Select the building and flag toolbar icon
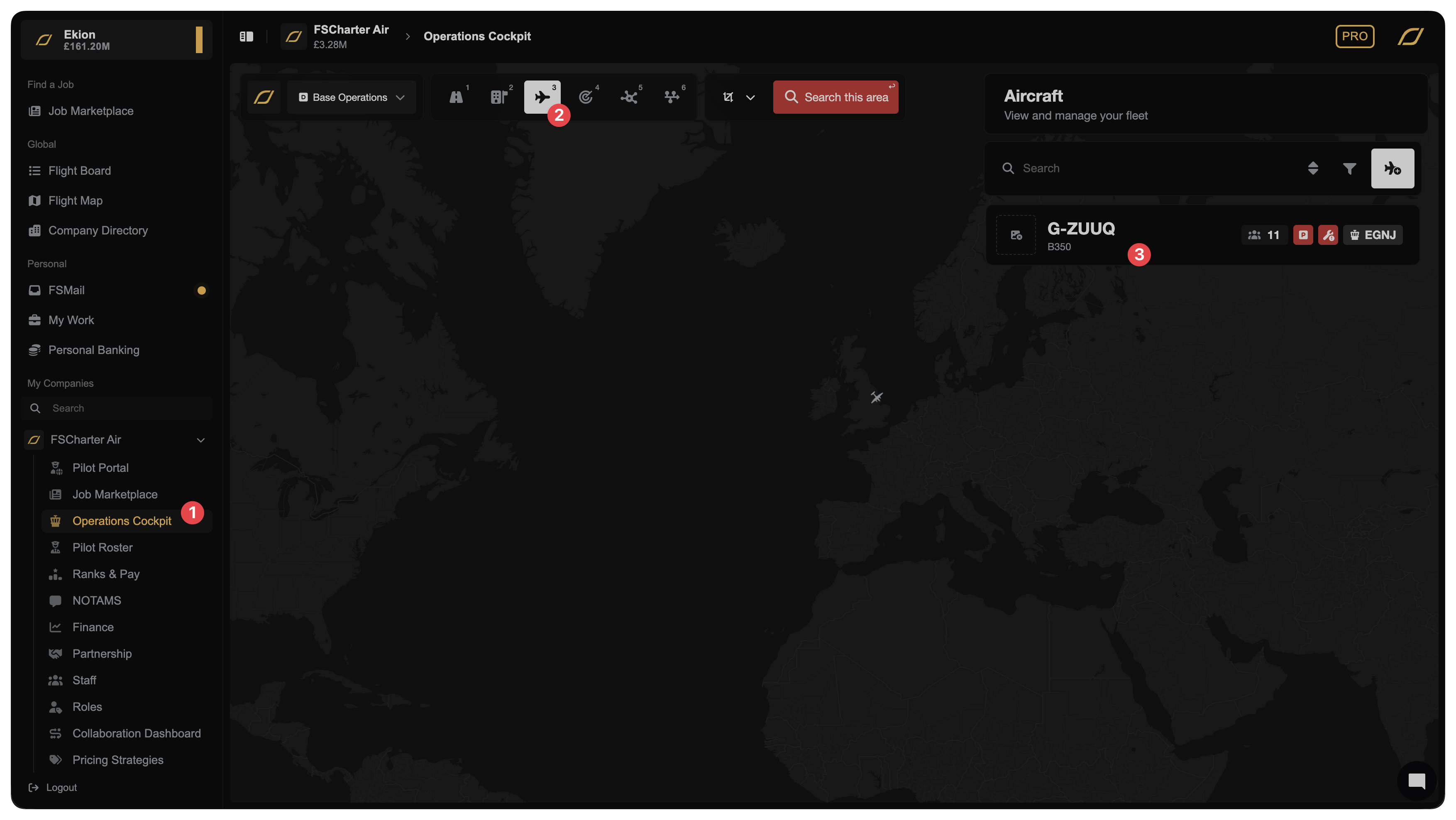Image resolution: width=1456 pixels, height=820 pixels. pyautogui.click(x=499, y=97)
